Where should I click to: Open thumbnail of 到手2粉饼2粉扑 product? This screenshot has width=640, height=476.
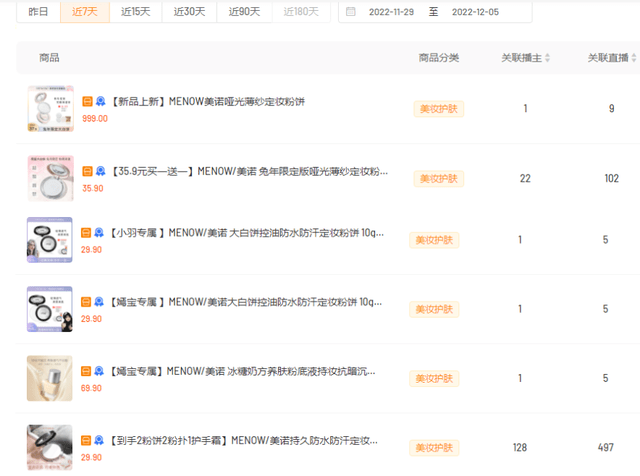pos(49,448)
